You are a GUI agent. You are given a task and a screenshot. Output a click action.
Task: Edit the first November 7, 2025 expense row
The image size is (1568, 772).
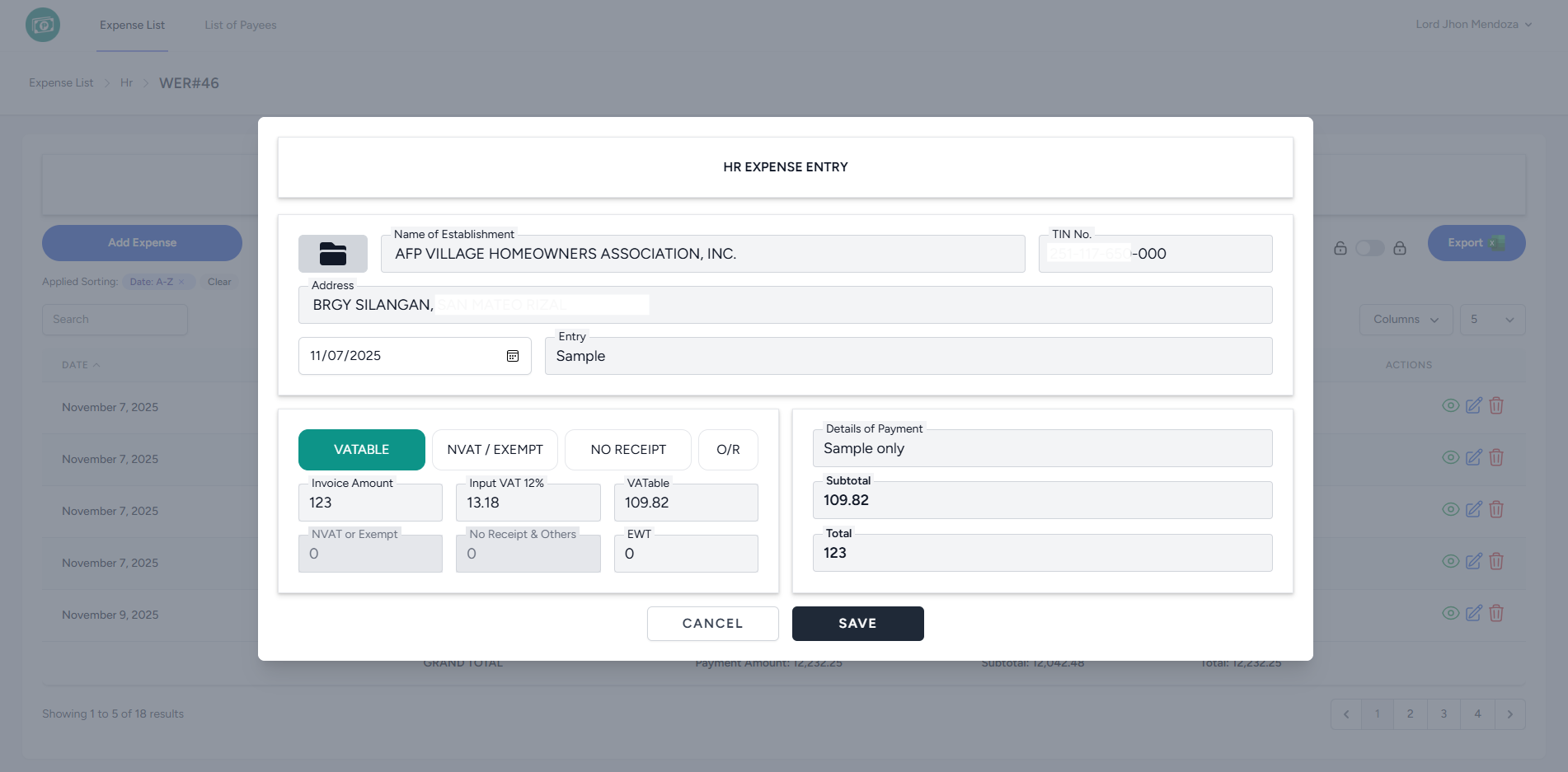pyautogui.click(x=1474, y=405)
